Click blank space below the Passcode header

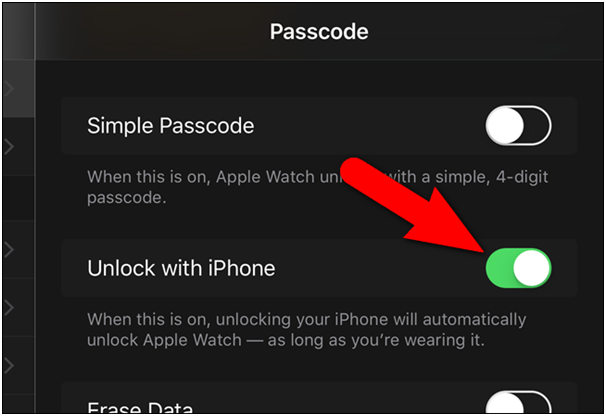click(319, 78)
